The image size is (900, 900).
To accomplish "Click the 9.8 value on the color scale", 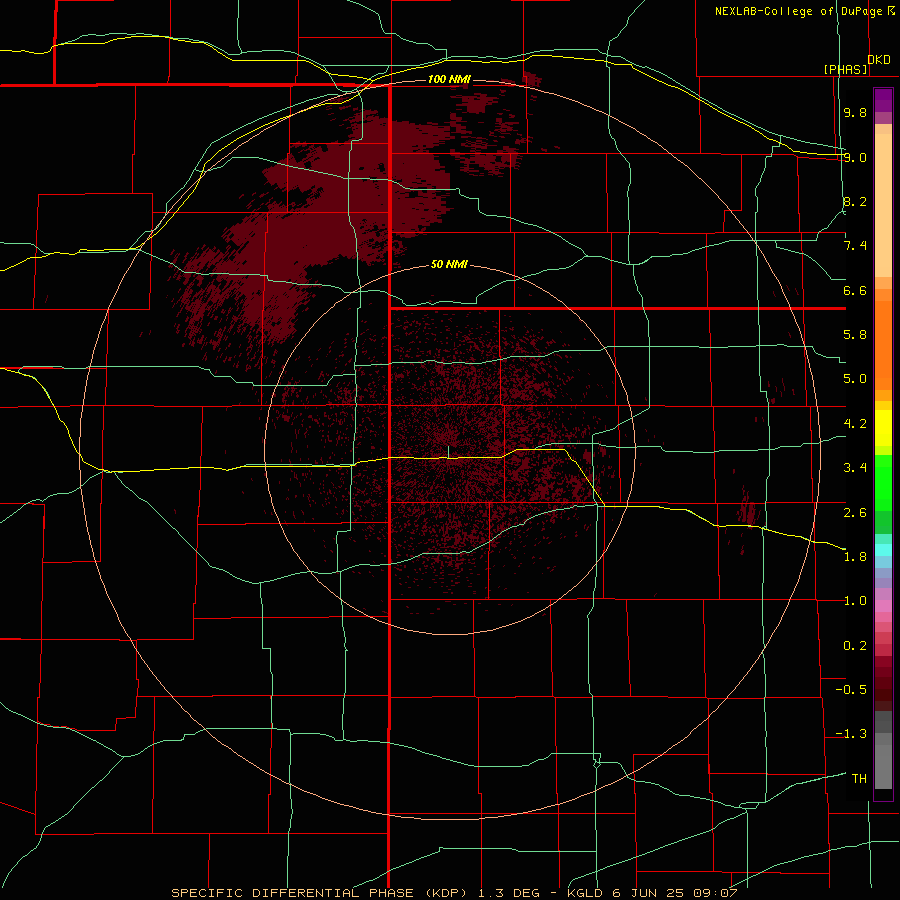I will [855, 112].
